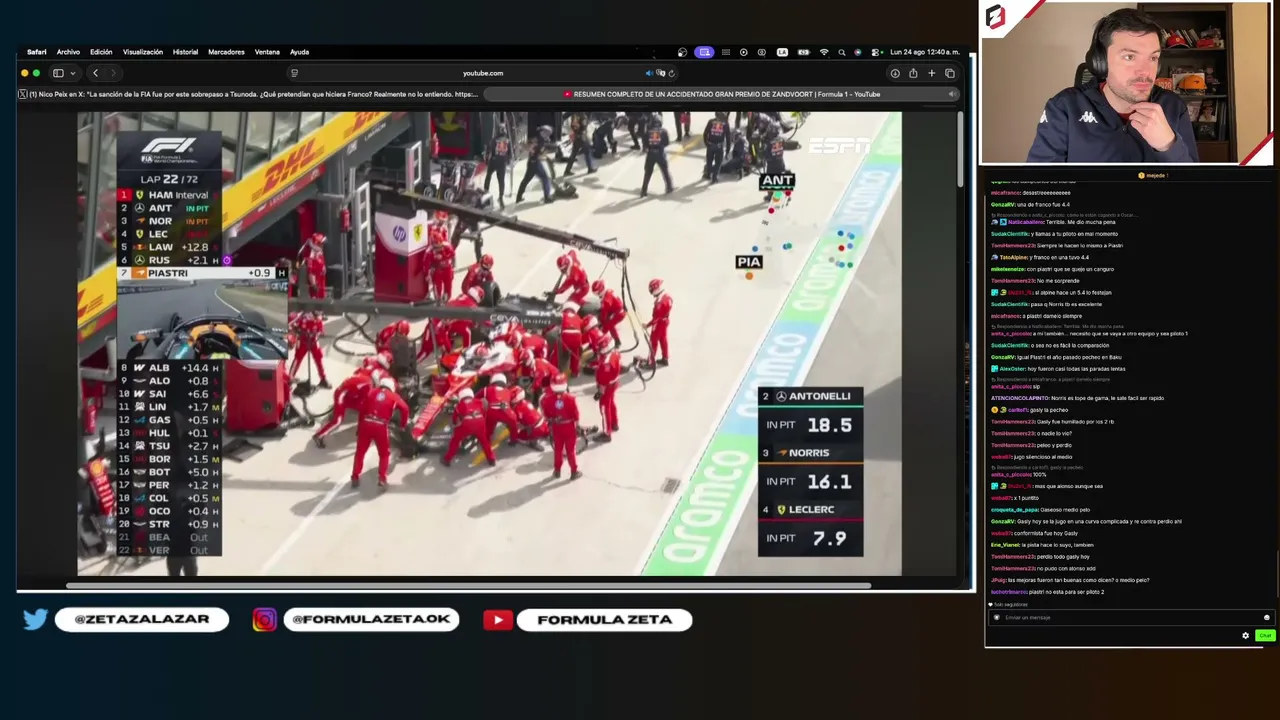Mute the tab audio speaker icon in address bar
Image resolution: width=1280 pixels, height=720 pixels.
649,73
